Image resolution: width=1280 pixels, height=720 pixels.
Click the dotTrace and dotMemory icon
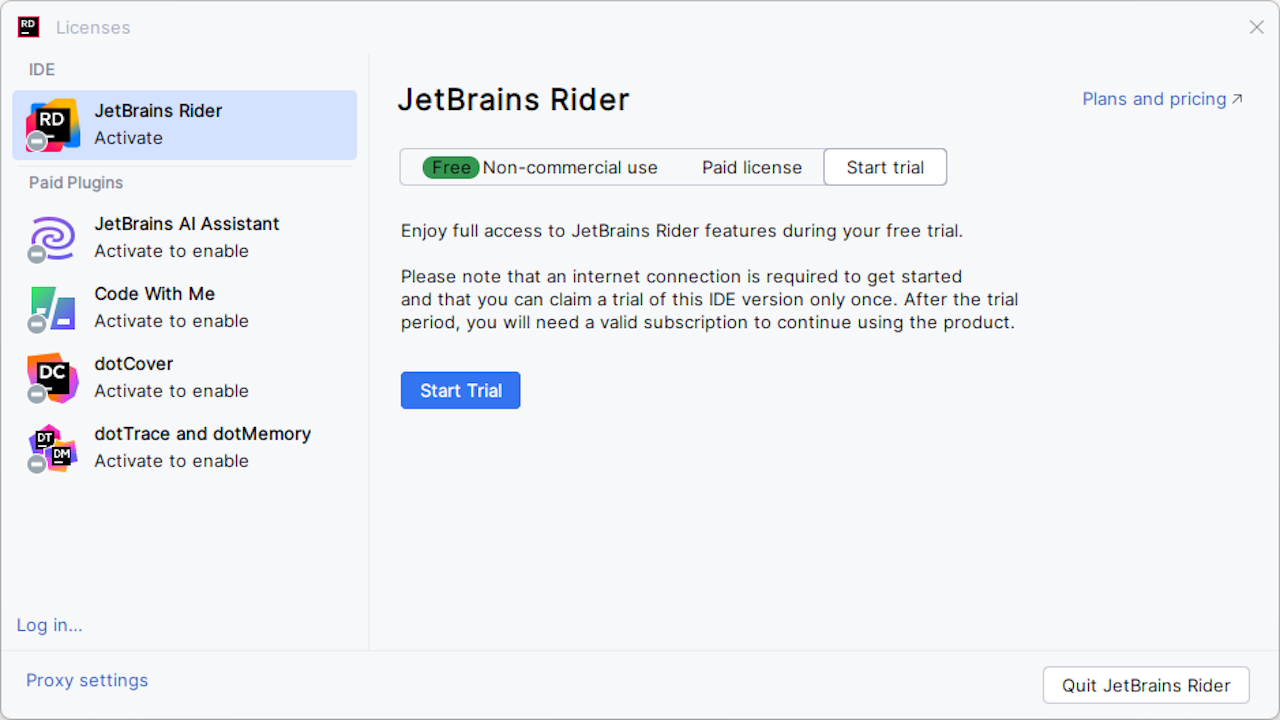[51, 447]
